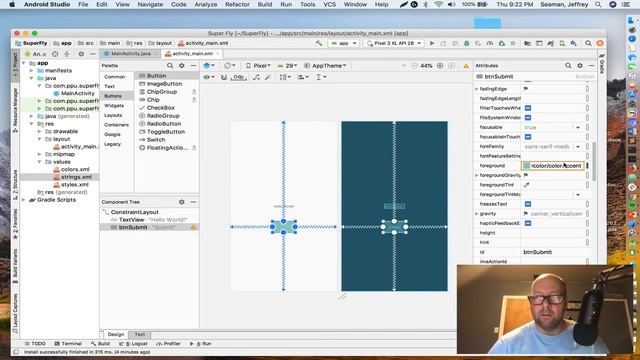The height and width of the screenshot is (360, 640).
Task: Search the Palette with its magnifier icon
Action: [170, 66]
